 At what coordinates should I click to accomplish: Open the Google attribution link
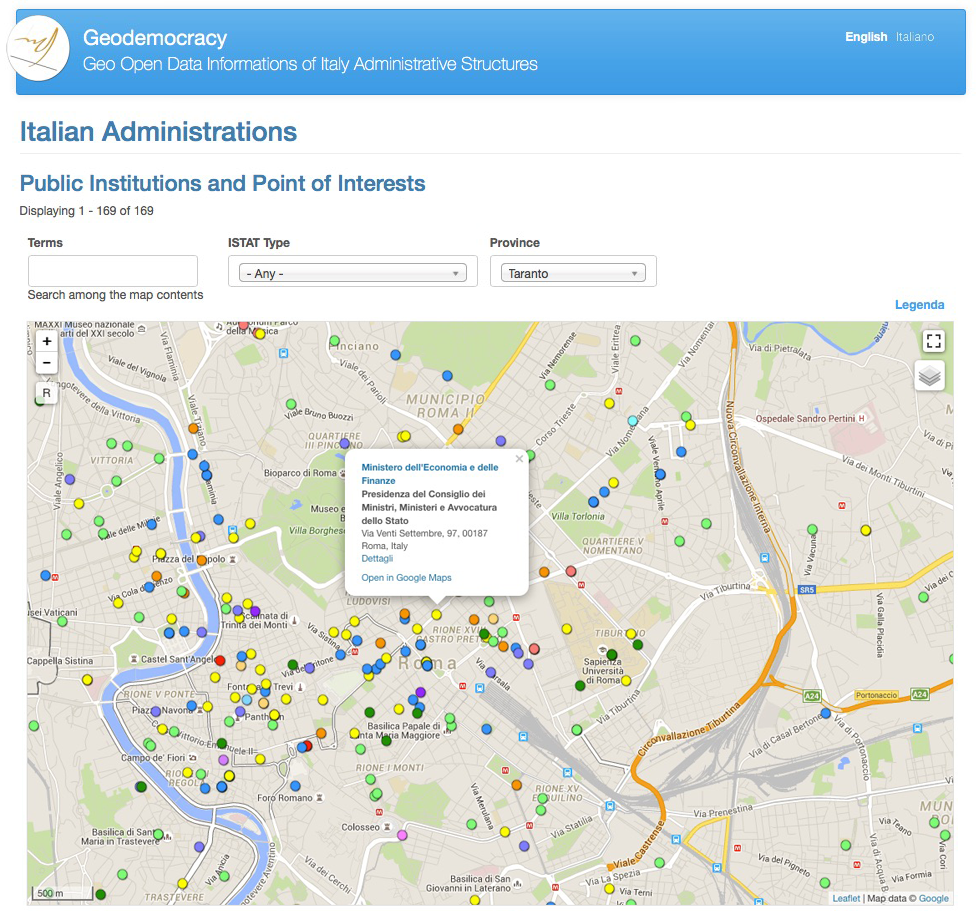pyautogui.click(x=933, y=898)
